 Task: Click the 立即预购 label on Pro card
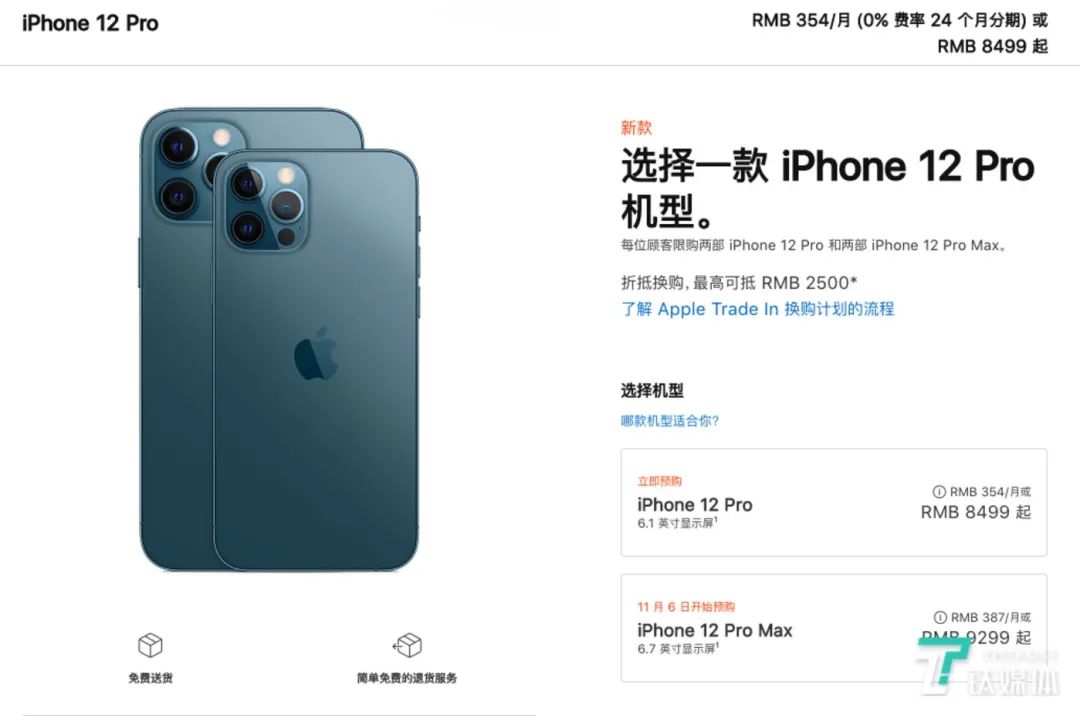[x=660, y=481]
